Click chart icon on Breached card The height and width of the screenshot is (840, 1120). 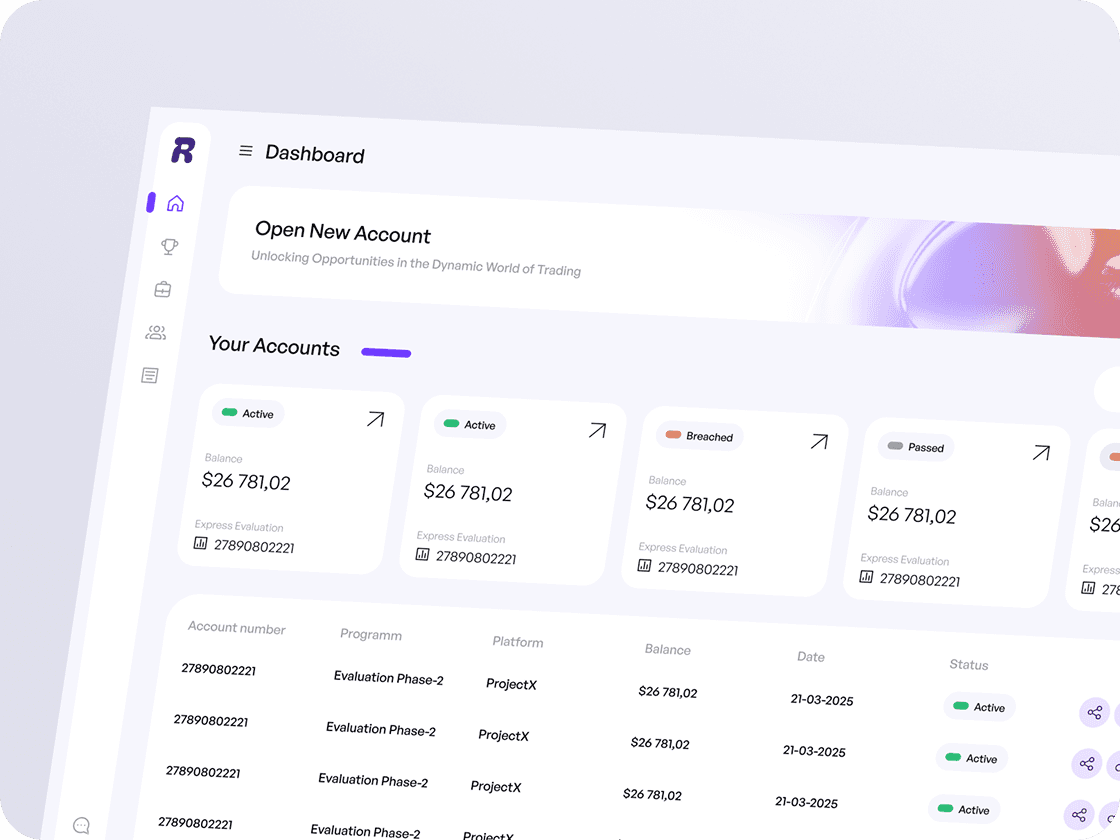click(644, 566)
